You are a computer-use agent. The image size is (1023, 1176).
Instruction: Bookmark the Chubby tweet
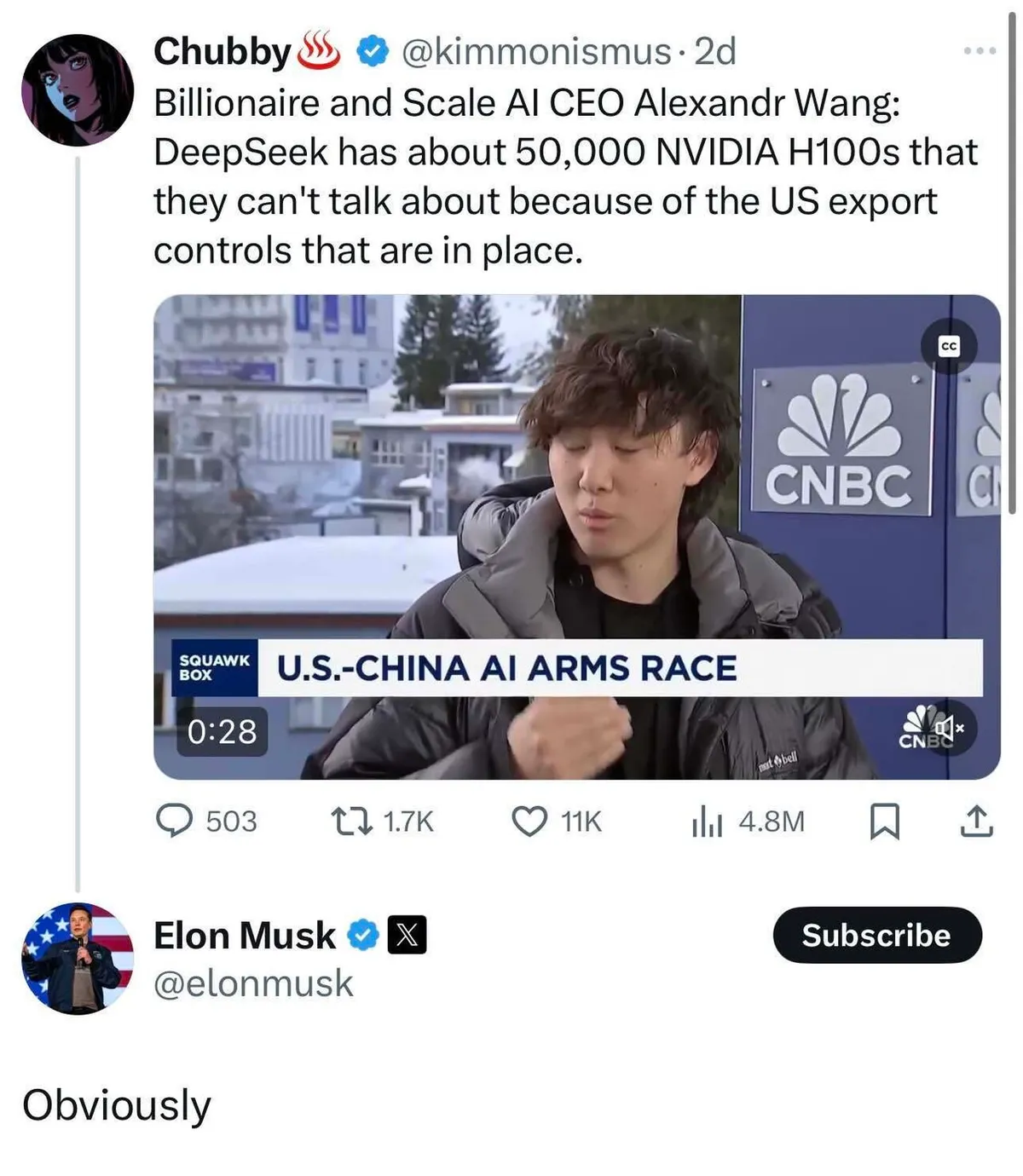click(x=884, y=821)
